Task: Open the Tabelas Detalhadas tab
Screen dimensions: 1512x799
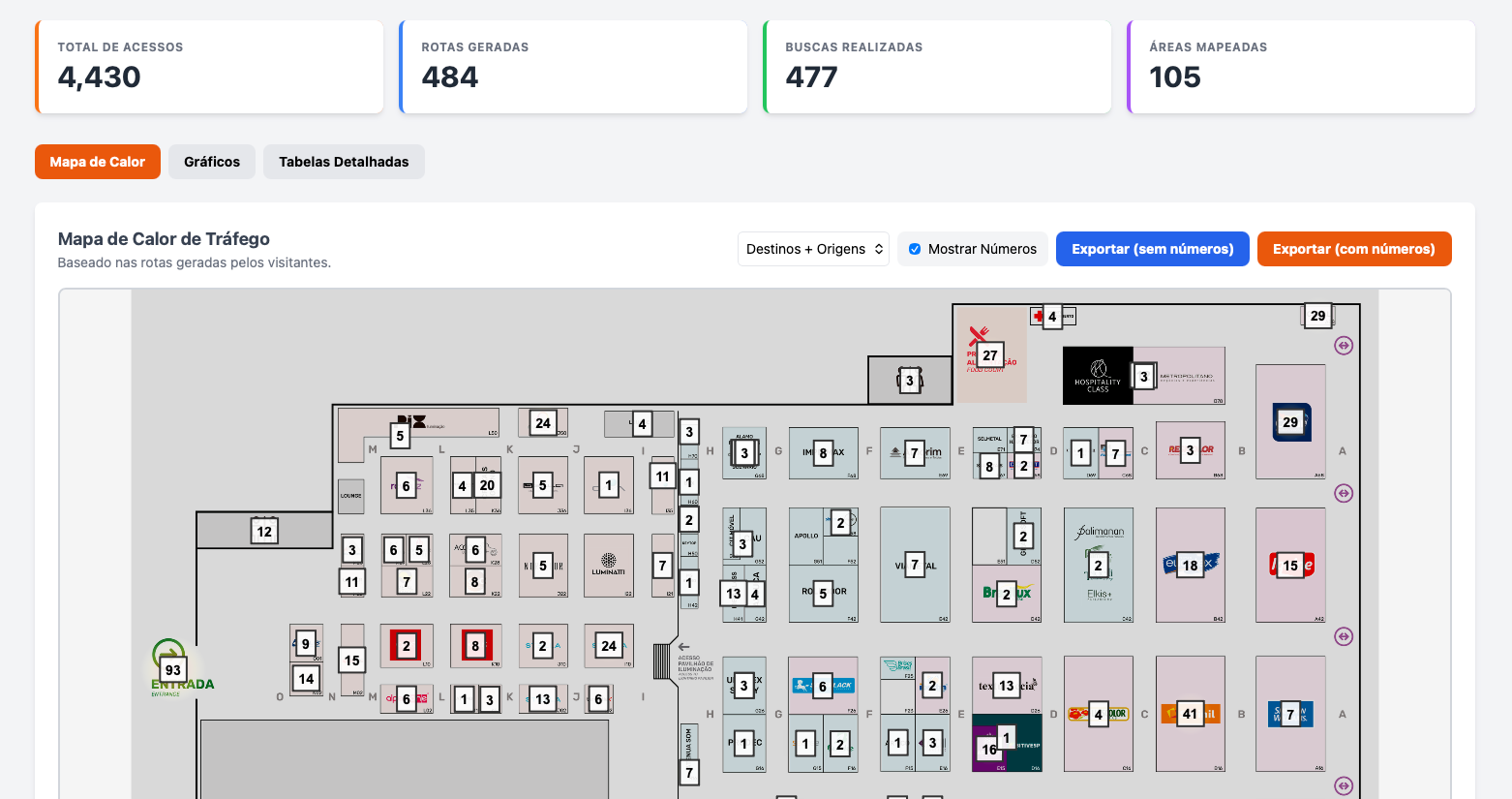Action: click(x=344, y=162)
